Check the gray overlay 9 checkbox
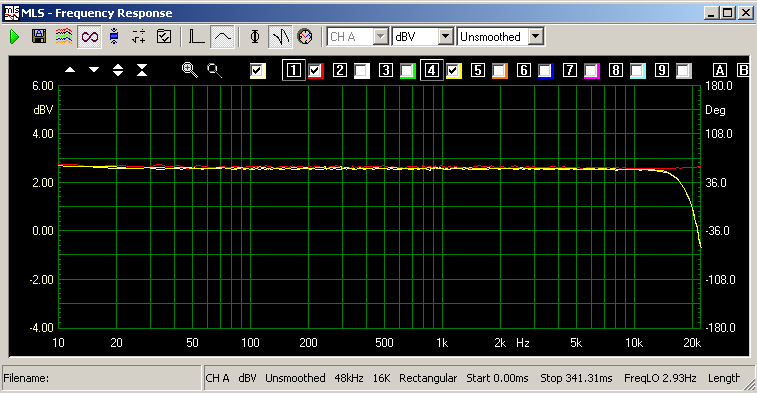This screenshot has width=757, height=393. tap(684, 71)
